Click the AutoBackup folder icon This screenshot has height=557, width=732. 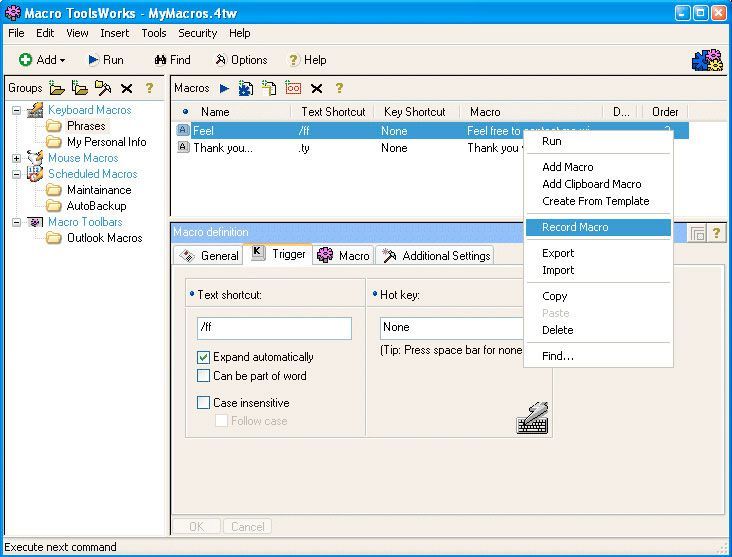tap(54, 206)
